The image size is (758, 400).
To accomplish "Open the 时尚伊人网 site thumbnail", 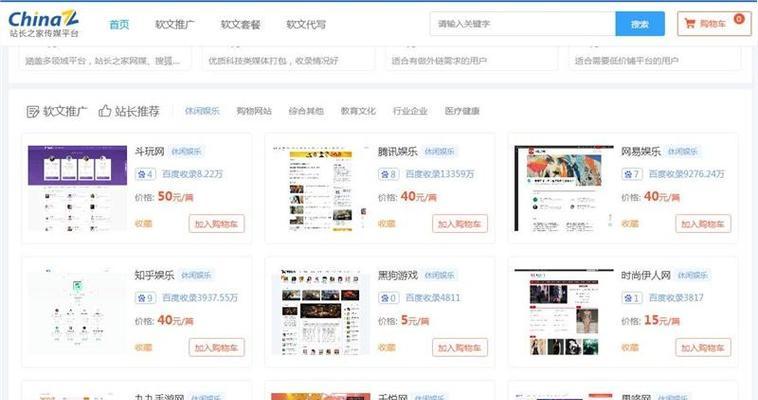I will tap(564, 312).
